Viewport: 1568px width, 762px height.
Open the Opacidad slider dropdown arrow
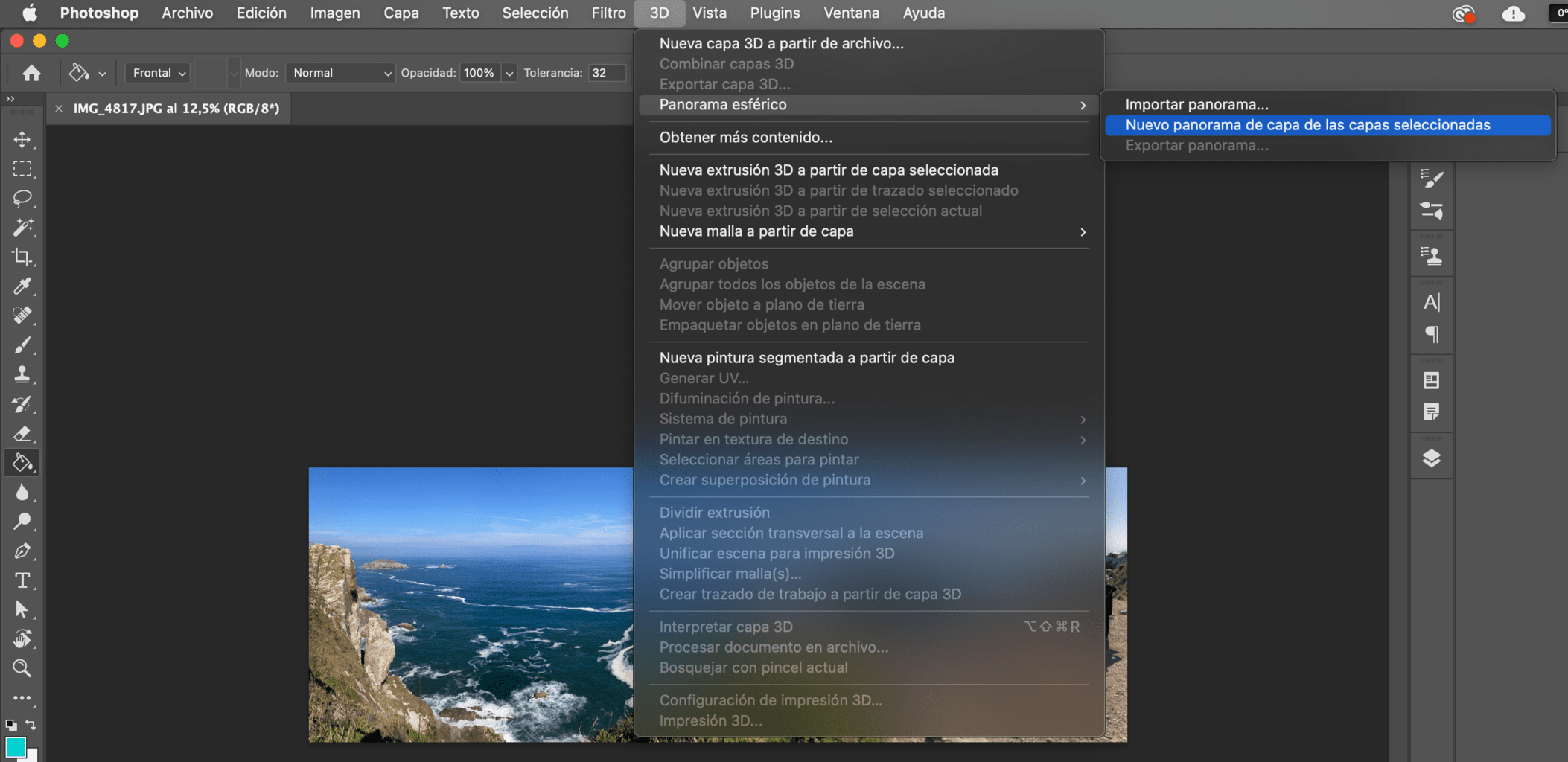(509, 73)
